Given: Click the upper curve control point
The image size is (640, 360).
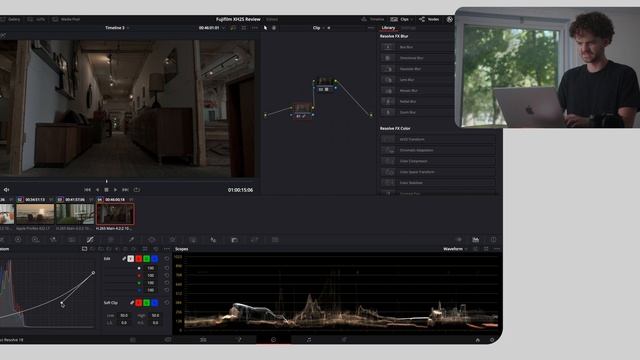Looking at the screenshot, I should coord(93,273).
